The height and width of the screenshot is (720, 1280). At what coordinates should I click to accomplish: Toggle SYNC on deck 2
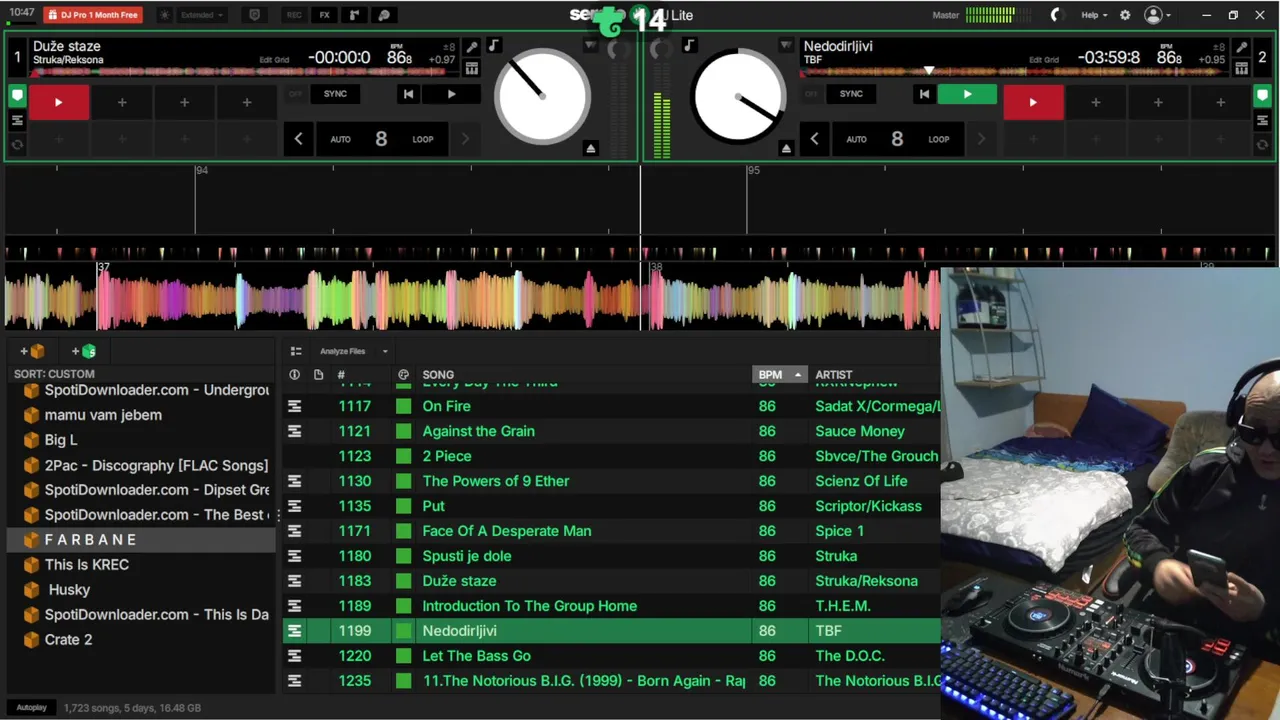(851, 94)
